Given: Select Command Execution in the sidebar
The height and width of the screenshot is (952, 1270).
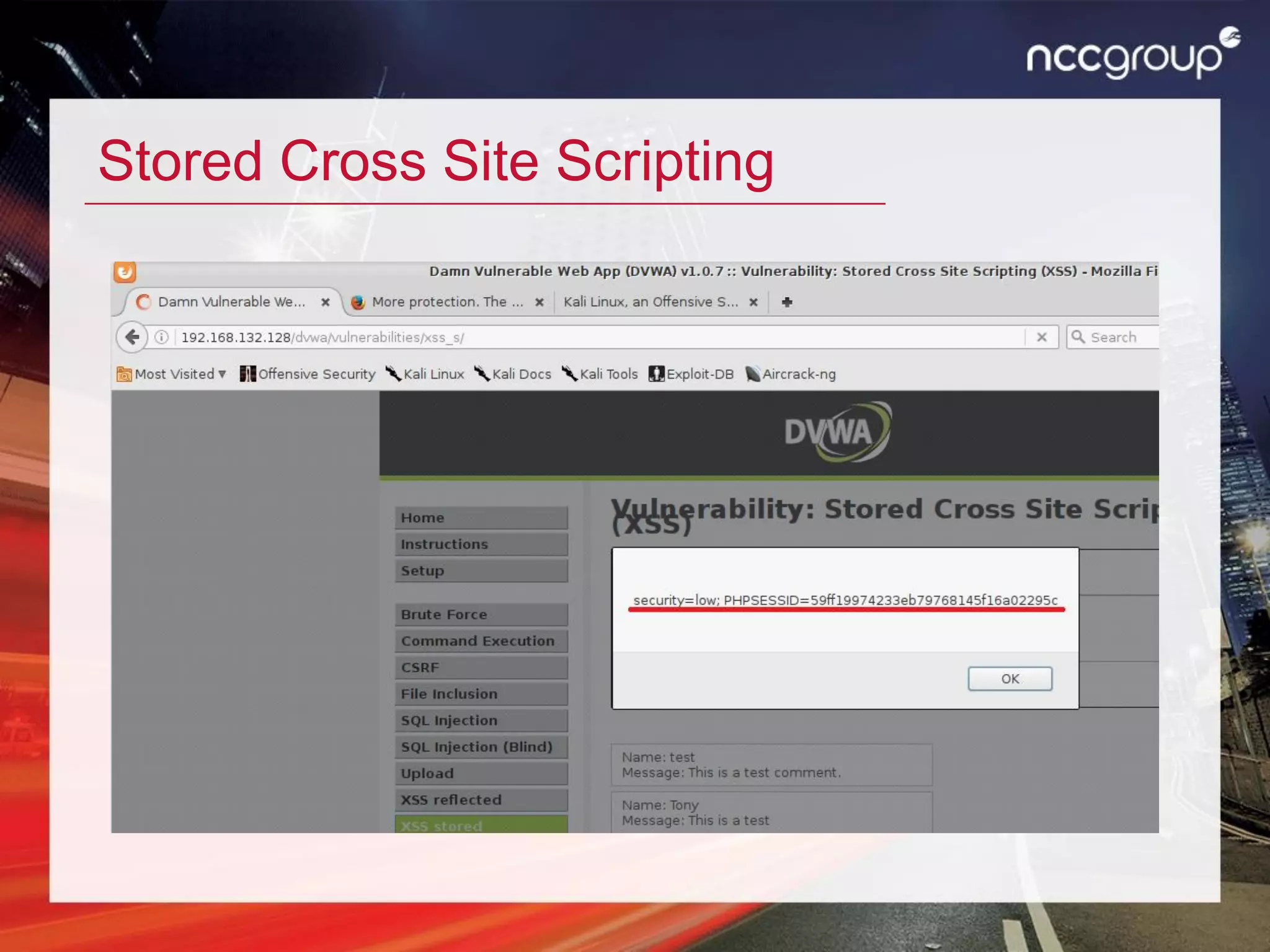Looking at the screenshot, I should [x=481, y=641].
